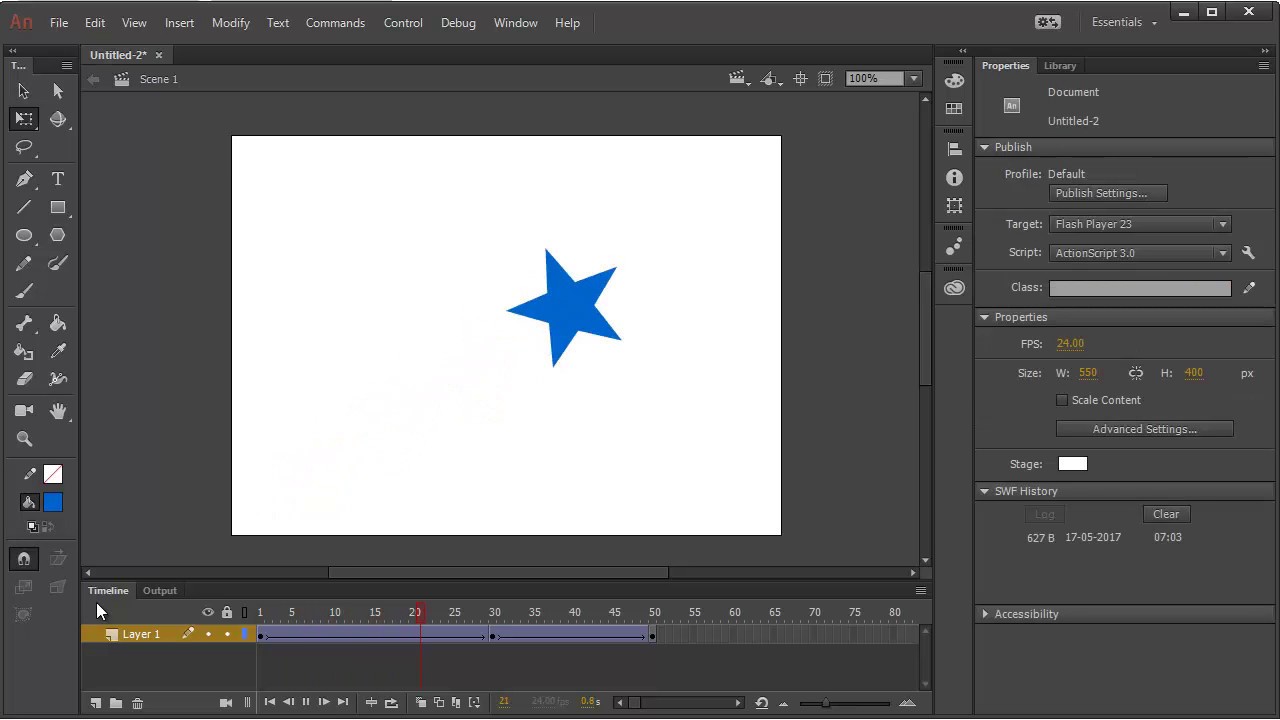Select the Hand tool
Viewport: 1280px width, 720px height.
point(58,411)
